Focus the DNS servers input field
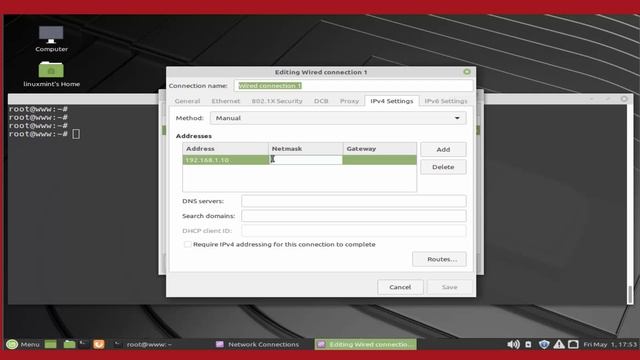This screenshot has width=640, height=360. [x=353, y=201]
